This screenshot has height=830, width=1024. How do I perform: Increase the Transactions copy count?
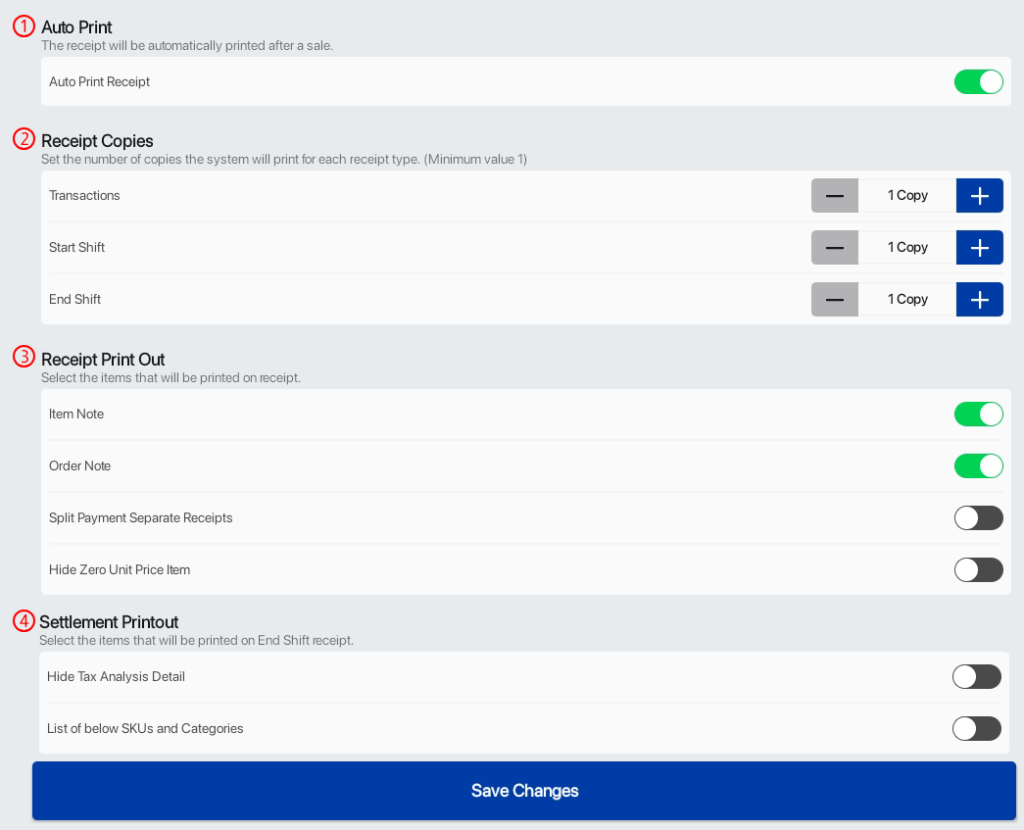[979, 195]
